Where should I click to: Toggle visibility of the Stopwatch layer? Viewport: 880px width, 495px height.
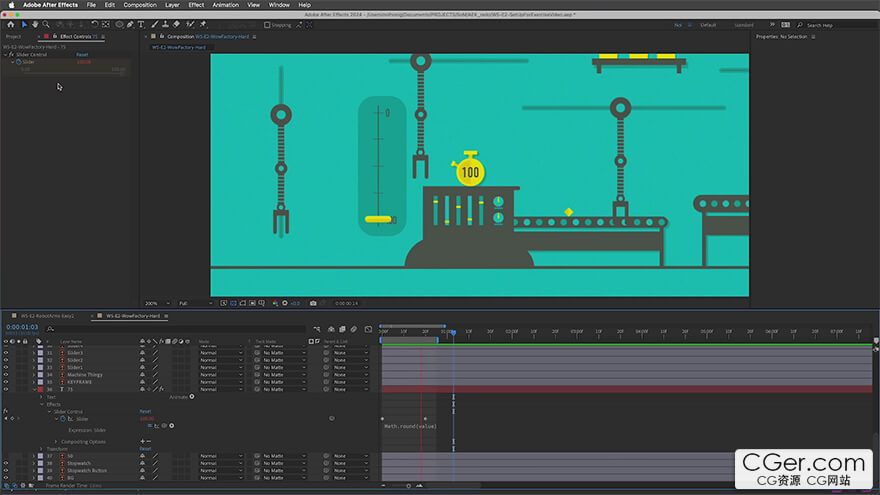pyautogui.click(x=5, y=463)
